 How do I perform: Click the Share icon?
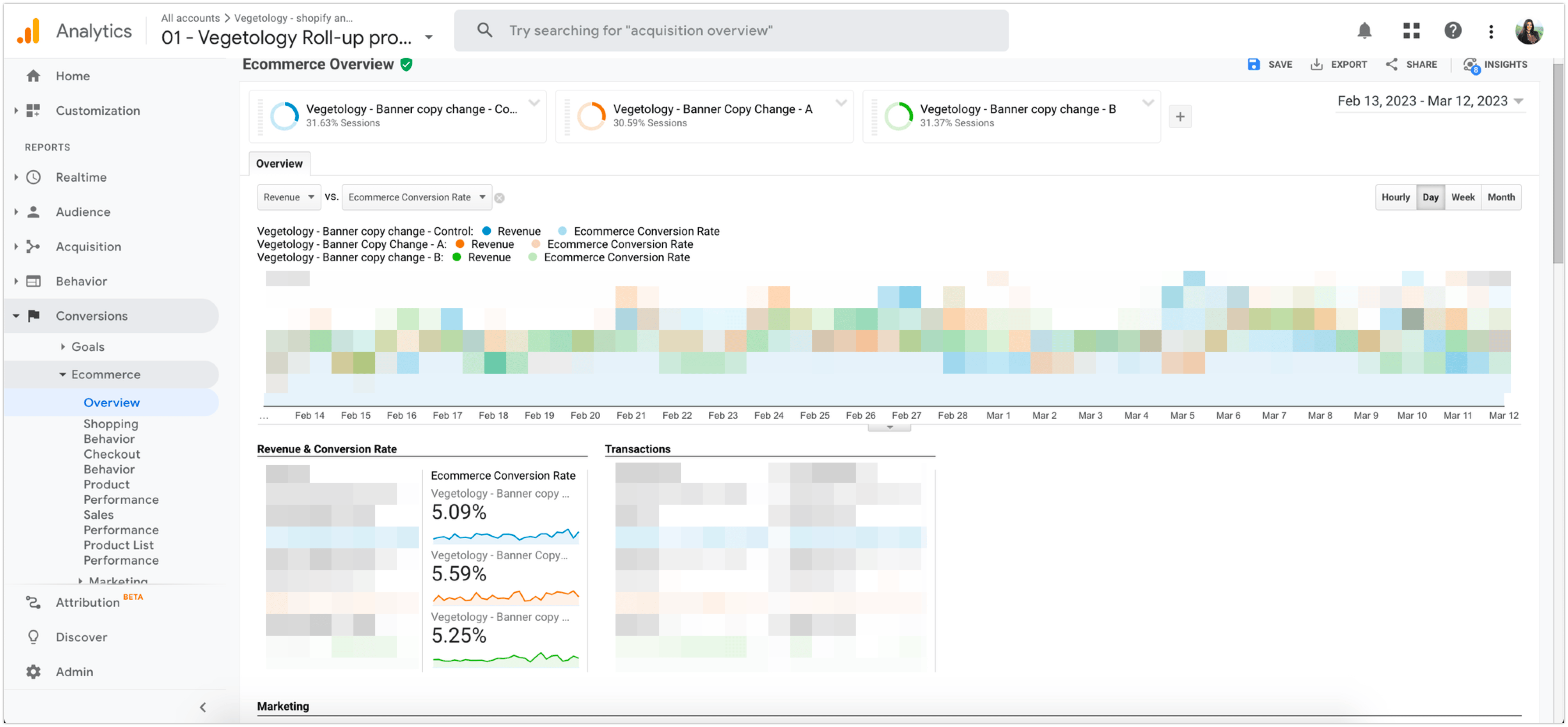tap(1391, 64)
